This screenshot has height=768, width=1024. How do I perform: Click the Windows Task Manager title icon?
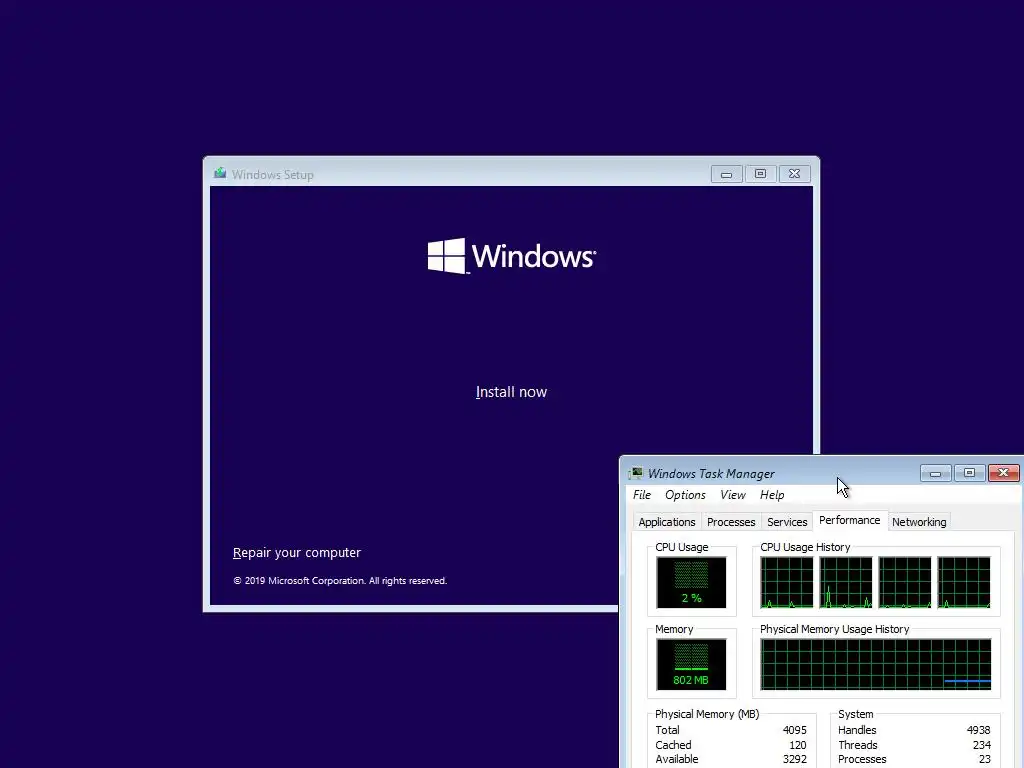[x=635, y=473]
